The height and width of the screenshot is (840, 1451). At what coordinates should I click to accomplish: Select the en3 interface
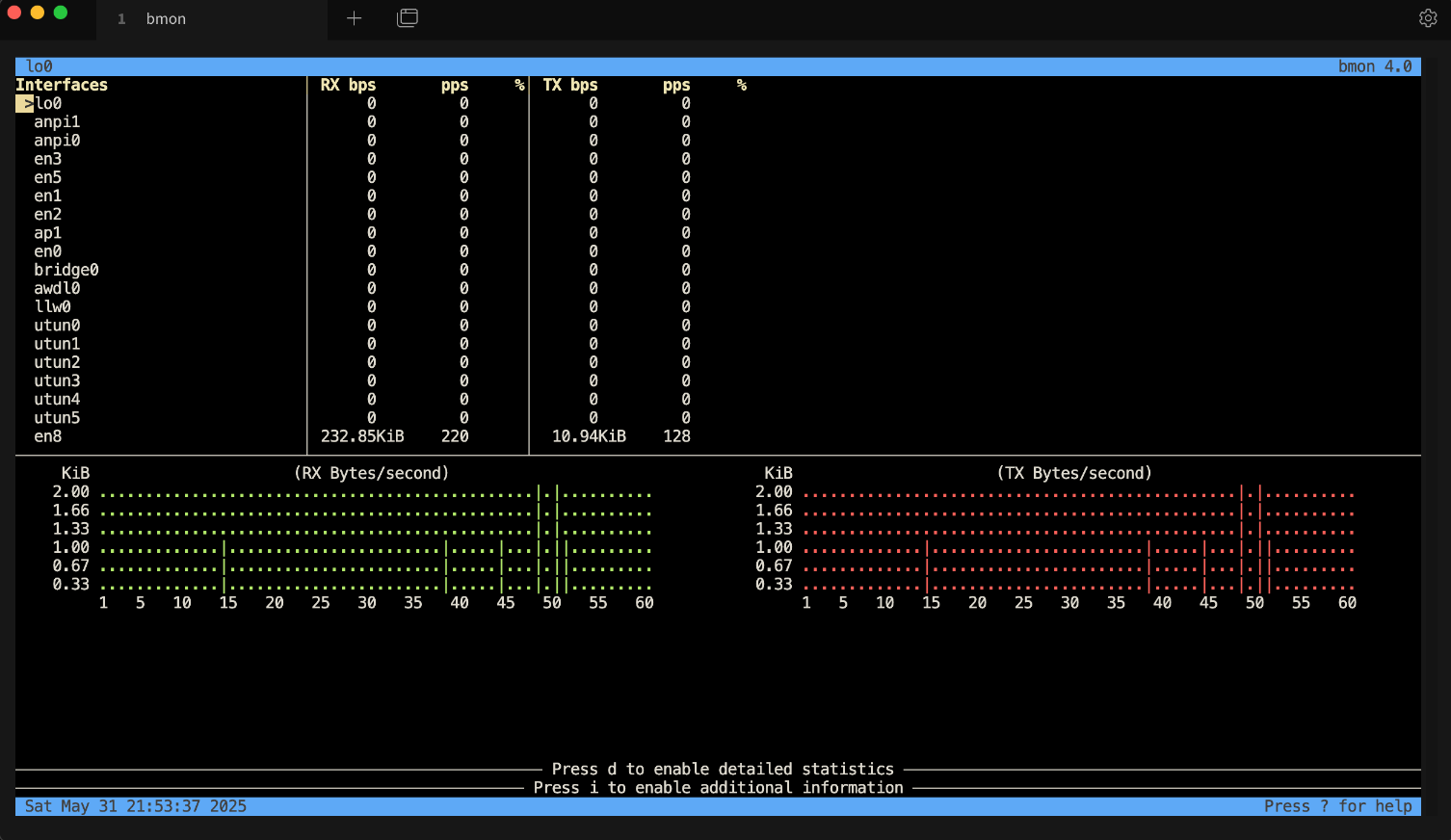[47, 159]
